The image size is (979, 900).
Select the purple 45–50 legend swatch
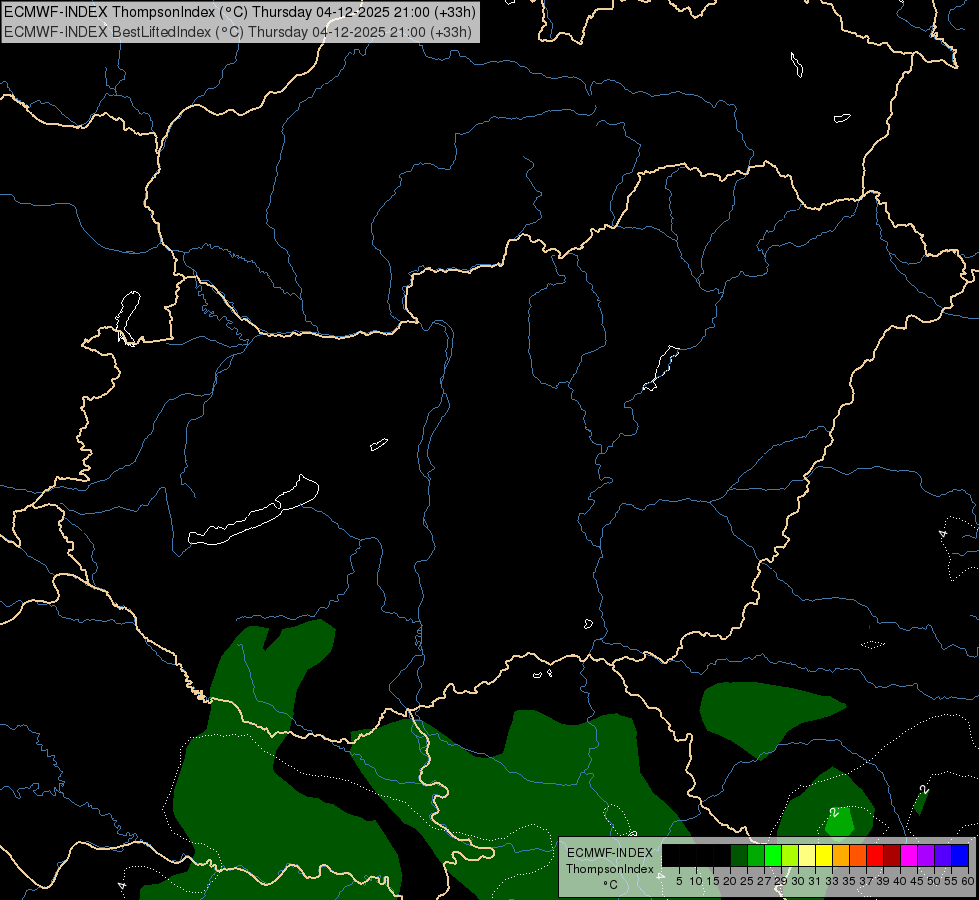point(926,855)
